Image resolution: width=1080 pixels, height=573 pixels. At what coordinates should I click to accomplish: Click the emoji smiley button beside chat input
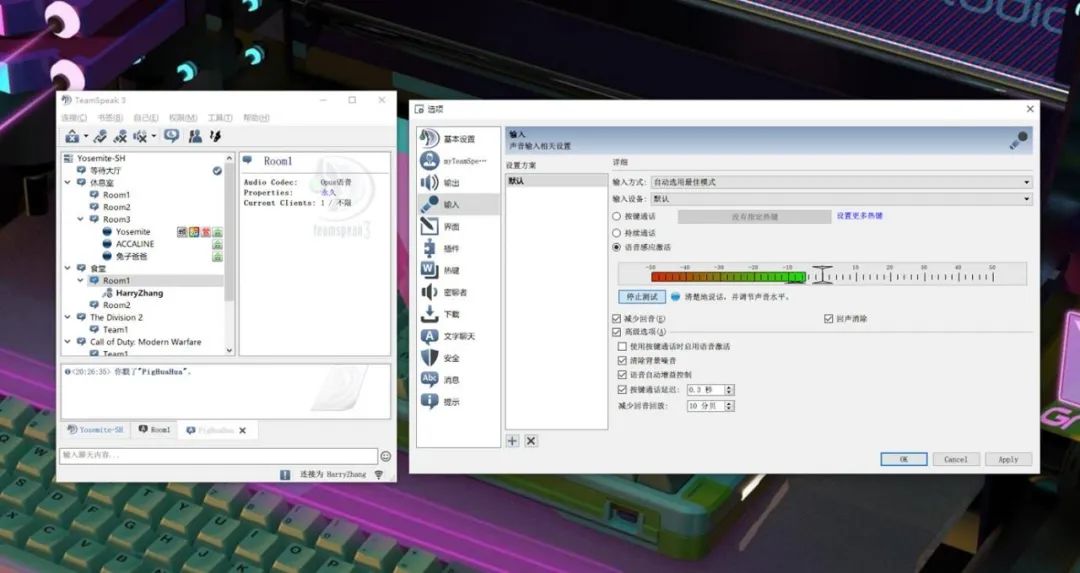click(x=386, y=456)
